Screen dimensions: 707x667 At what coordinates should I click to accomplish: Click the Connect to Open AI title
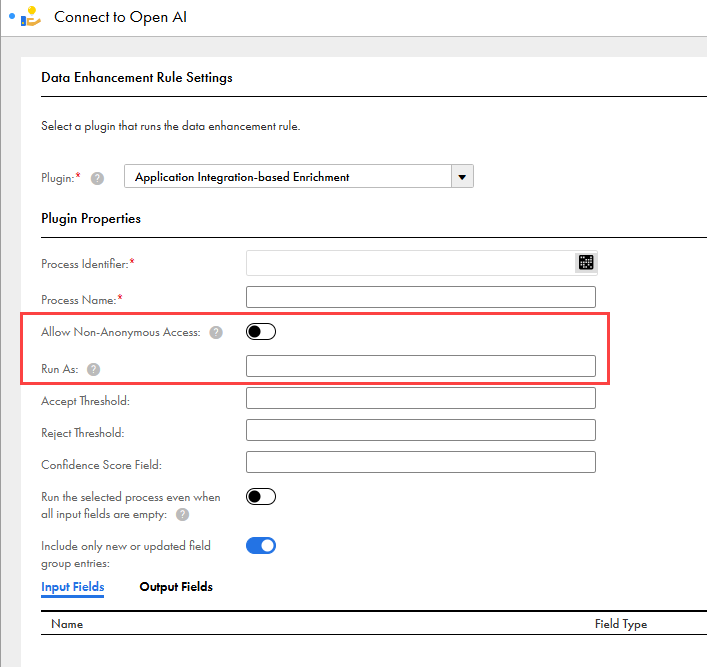120,17
